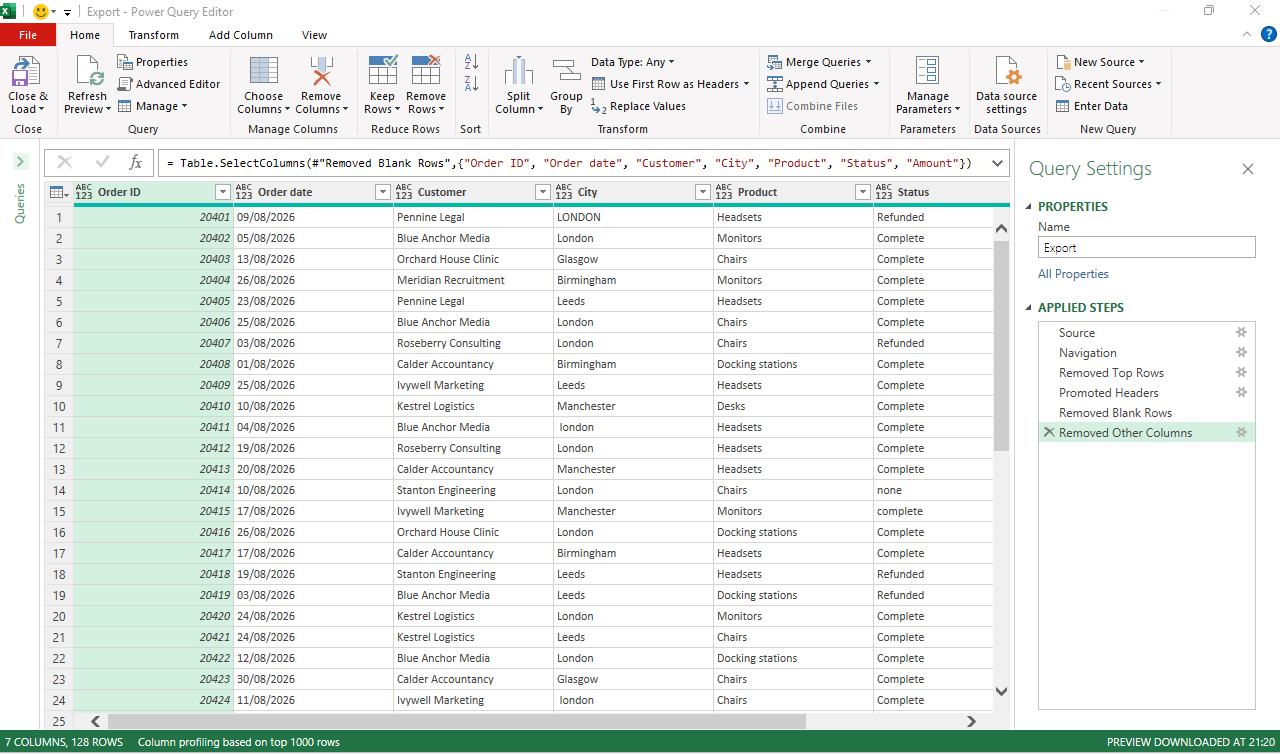Open the Advanced Editor
This screenshot has height=754, width=1280.
(169, 84)
